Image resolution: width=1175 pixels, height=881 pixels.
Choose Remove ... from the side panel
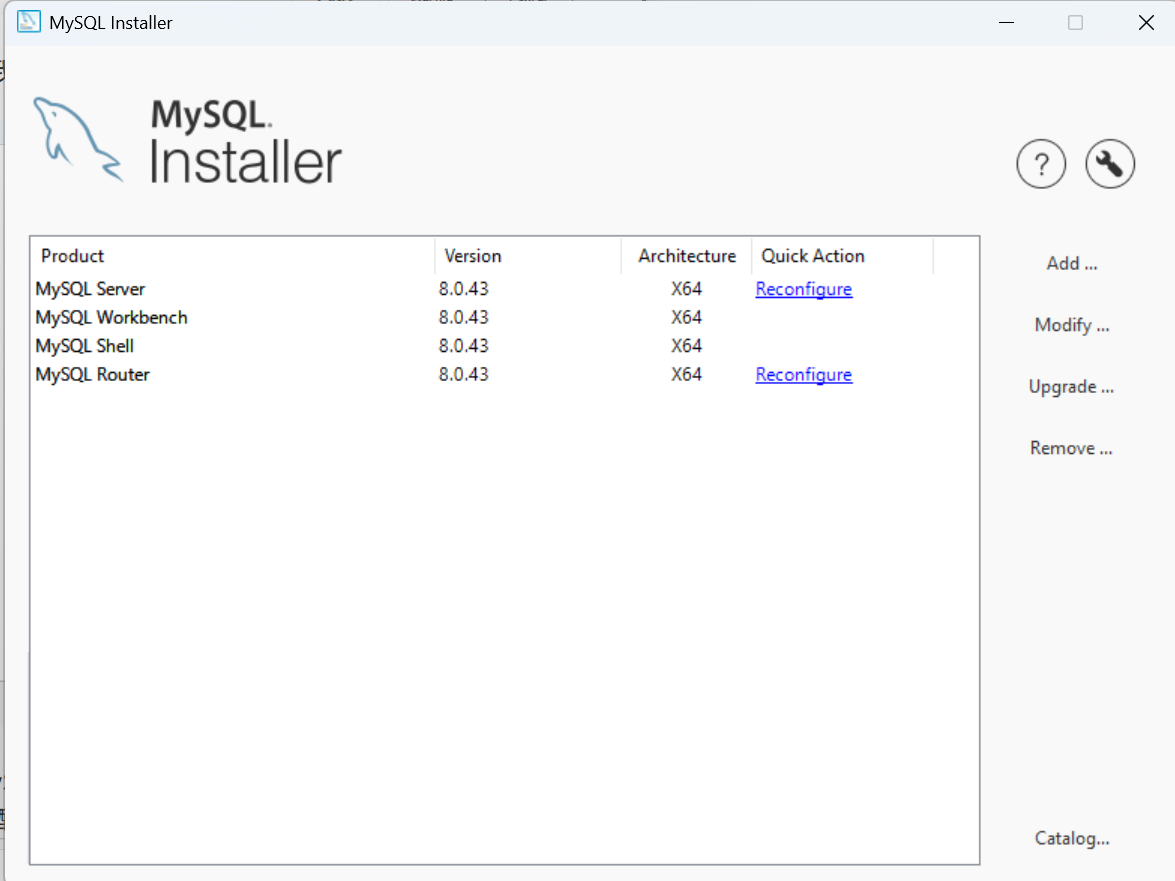1072,448
